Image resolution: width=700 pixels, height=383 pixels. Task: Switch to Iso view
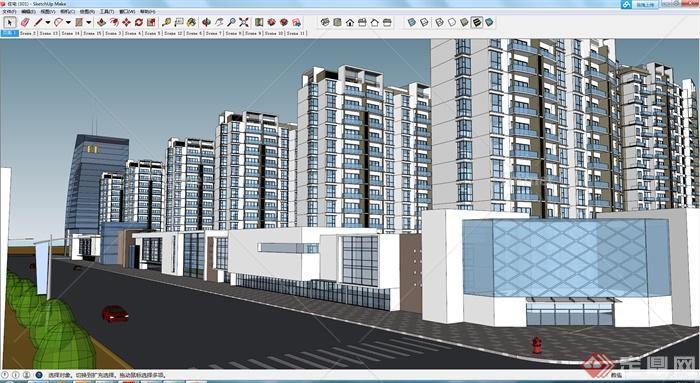click(x=325, y=22)
